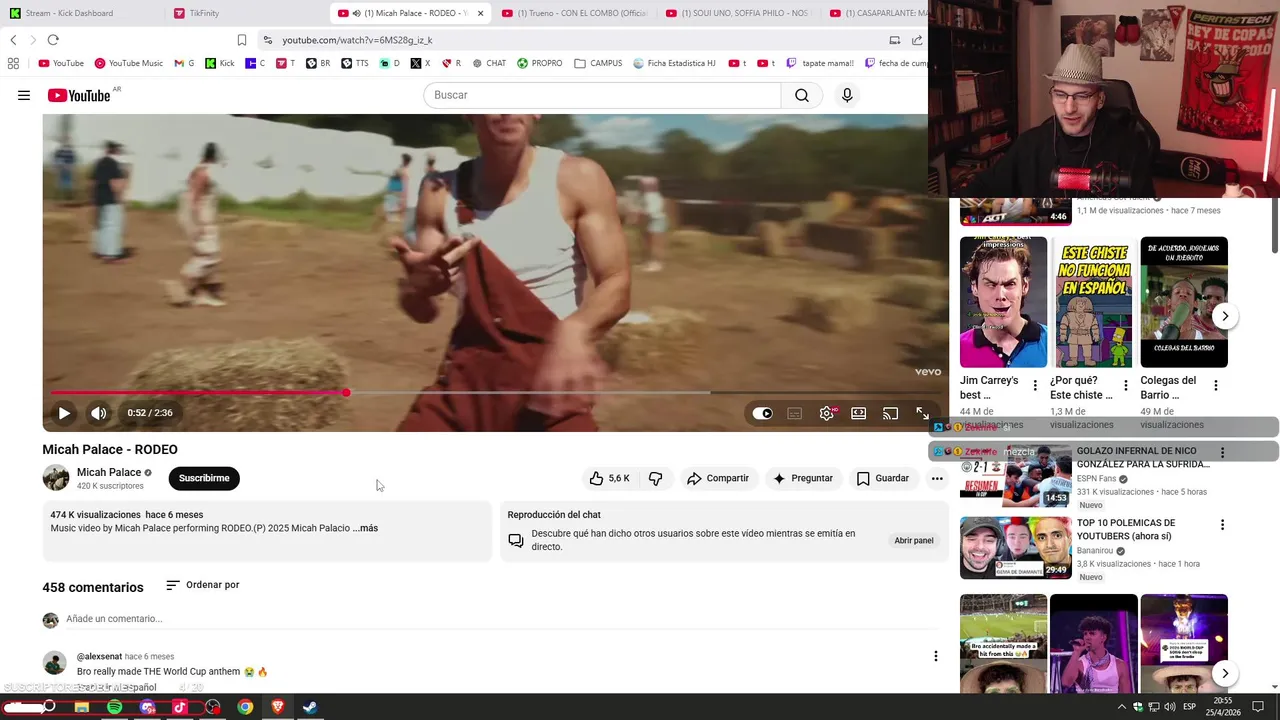Open the more actions menu beside Guardar
1280x720 pixels.
click(937, 478)
